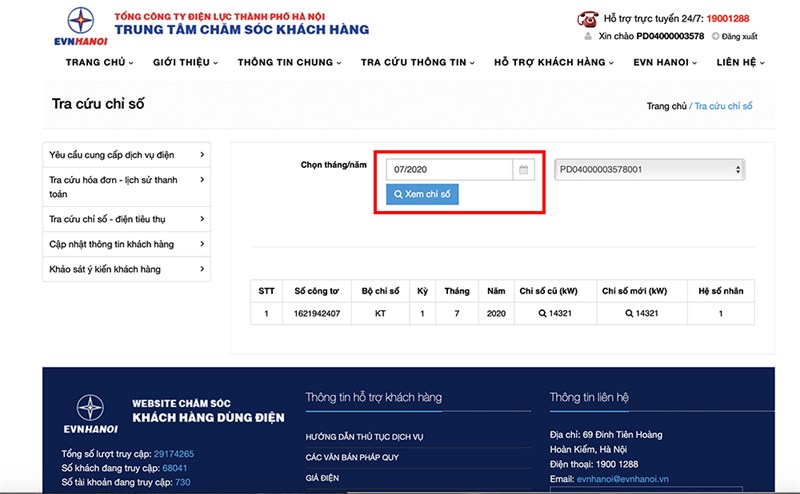This screenshot has width=800, height=494.
Task: Open the customer code PD04000003578001 dropdown
Action: tap(650, 170)
